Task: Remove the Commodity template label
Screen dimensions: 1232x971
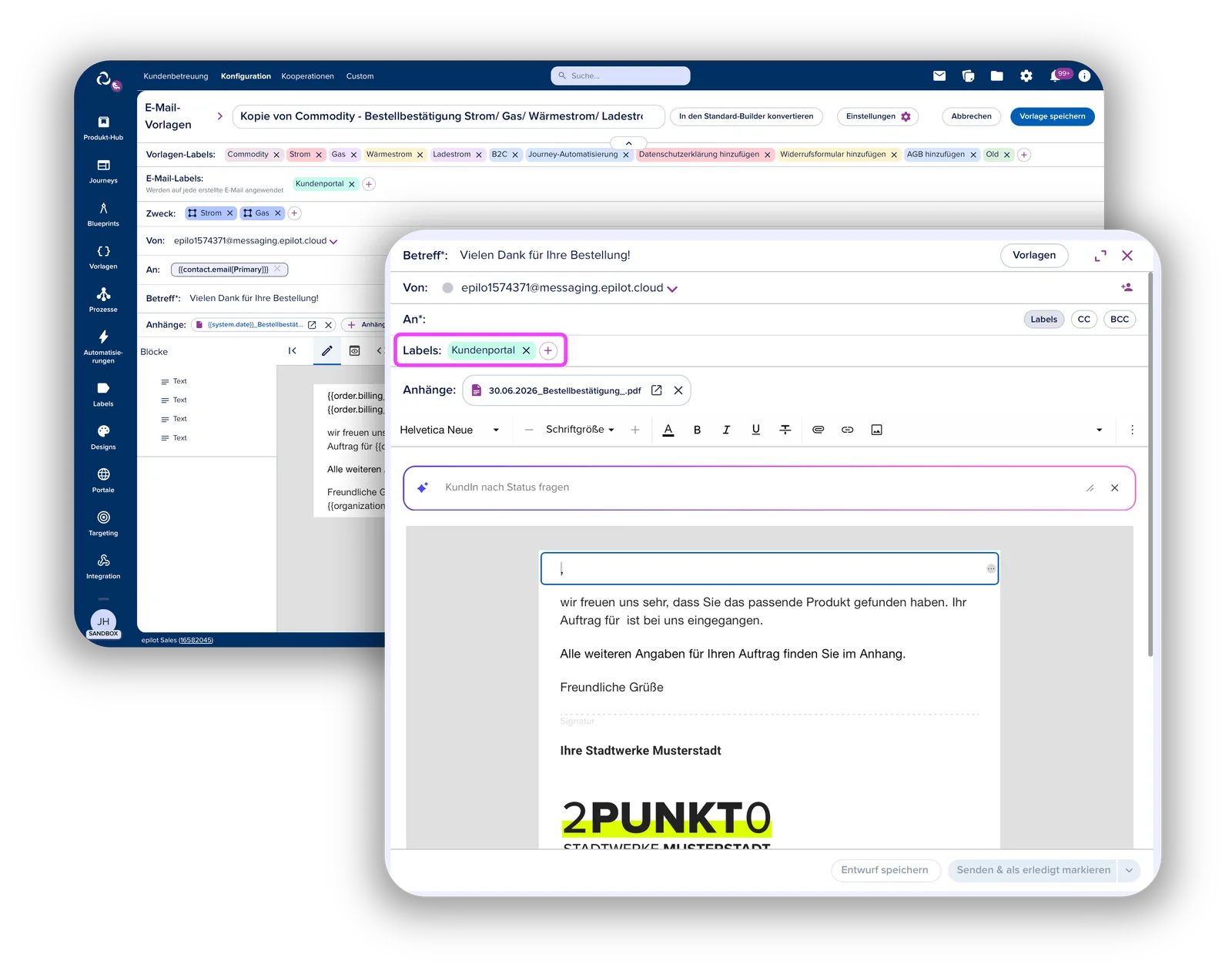Action: [276, 155]
